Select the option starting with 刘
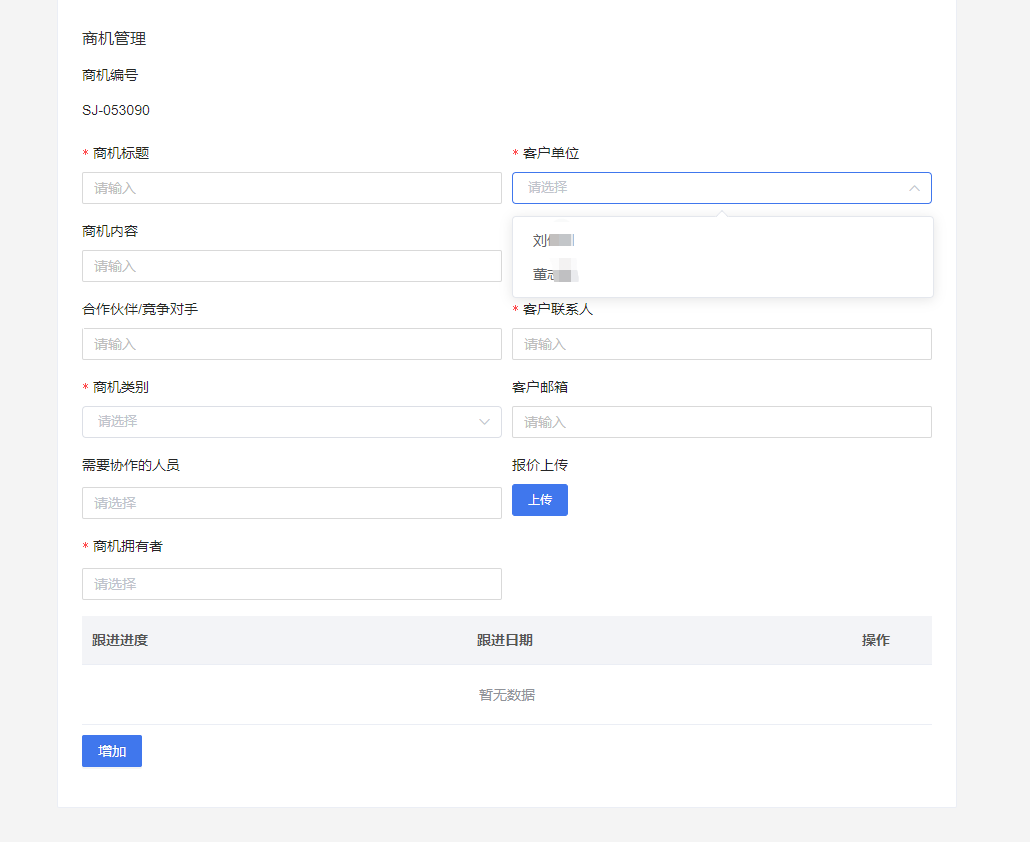 [723, 240]
